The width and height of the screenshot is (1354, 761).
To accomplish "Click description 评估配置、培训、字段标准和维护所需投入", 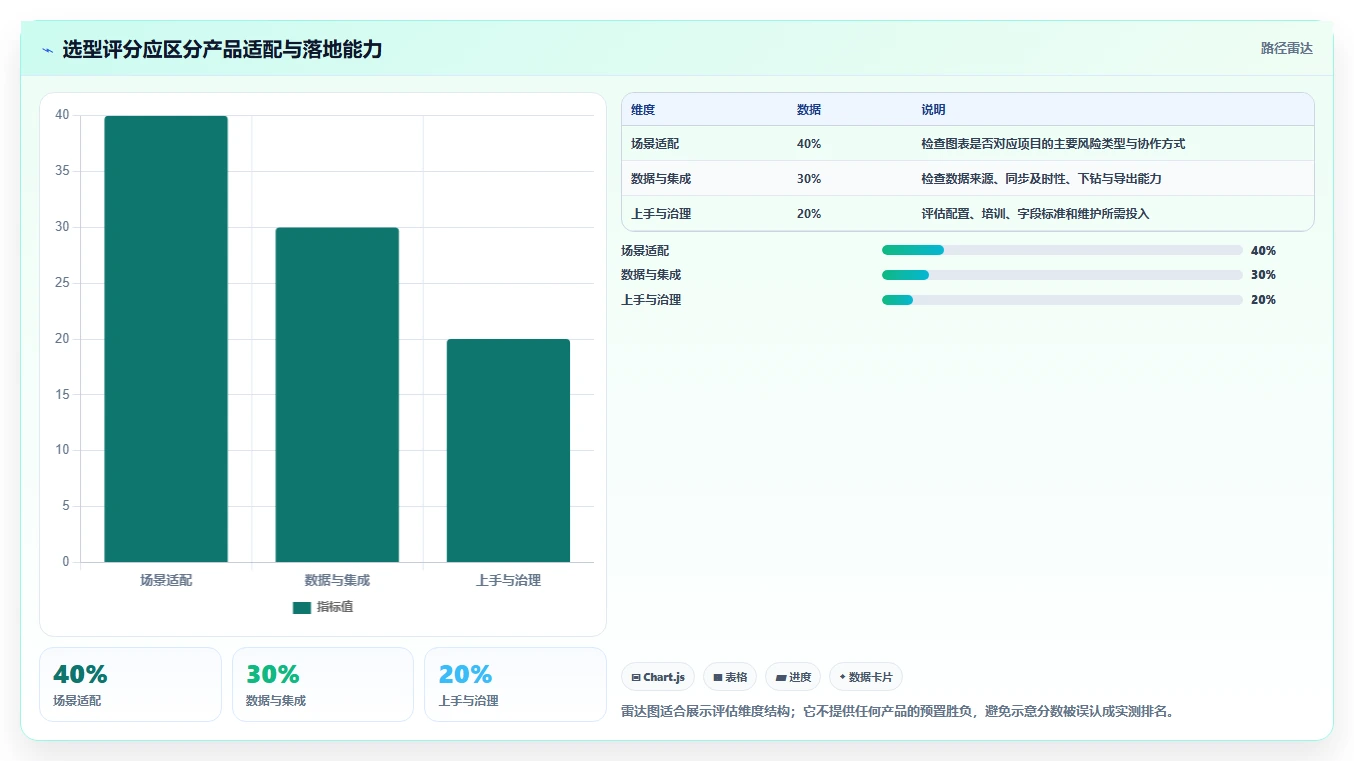I will tap(1035, 214).
